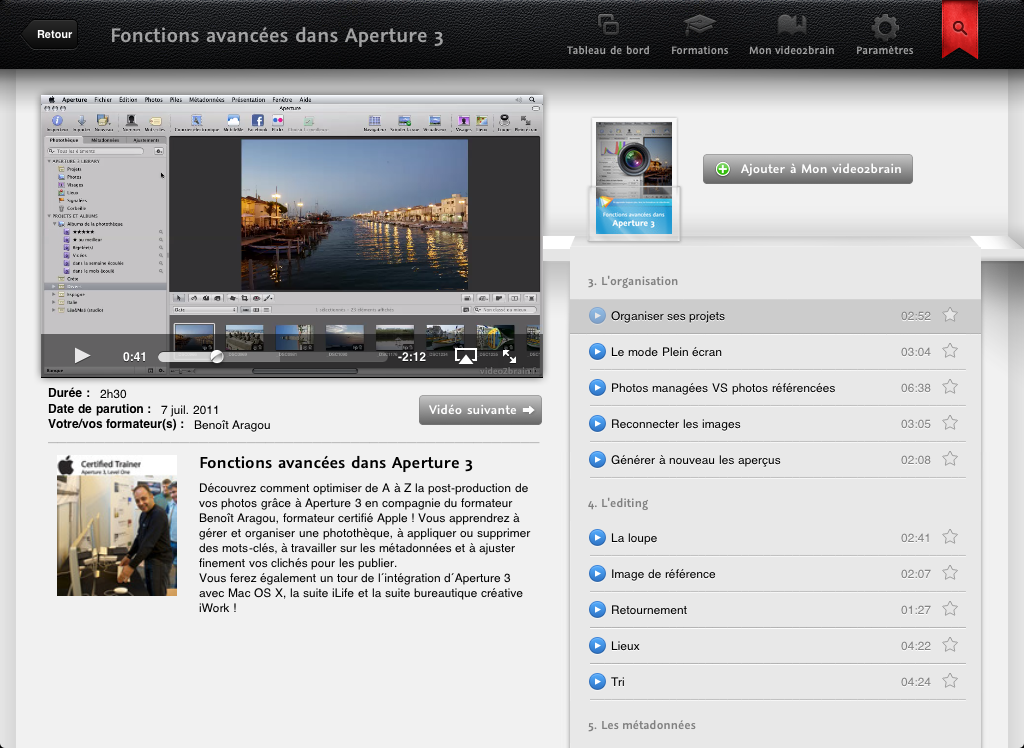Click the trainer name Benoît Aragou
This screenshot has width=1024, height=748.
(x=232, y=425)
